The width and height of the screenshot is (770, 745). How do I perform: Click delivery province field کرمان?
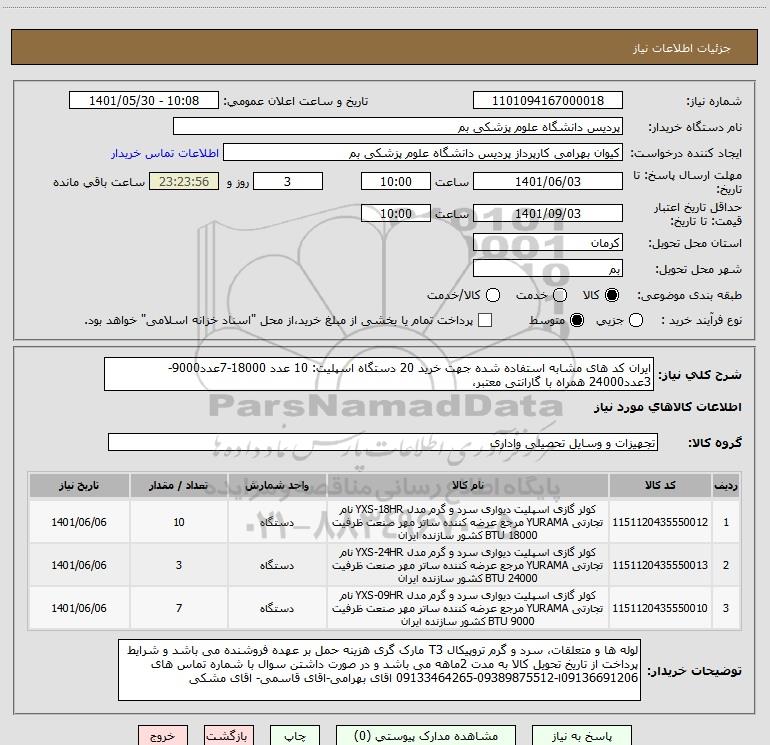[548, 243]
